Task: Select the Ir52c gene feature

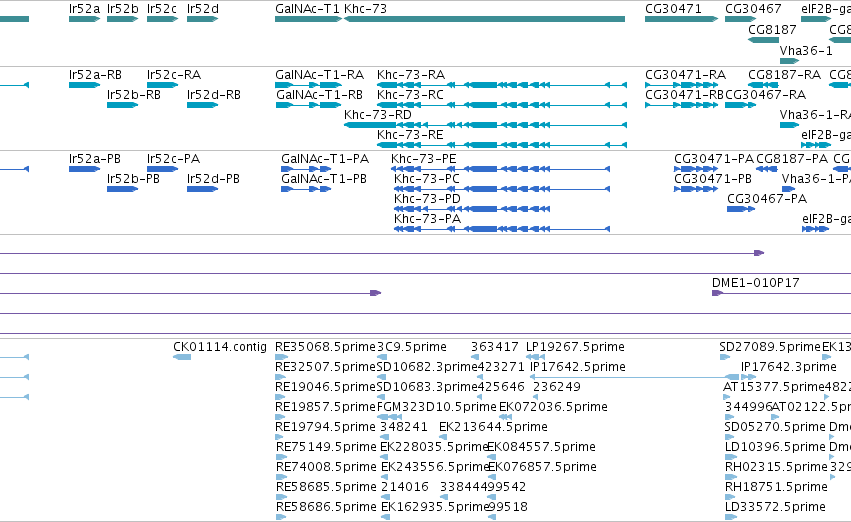Action: coord(162,19)
